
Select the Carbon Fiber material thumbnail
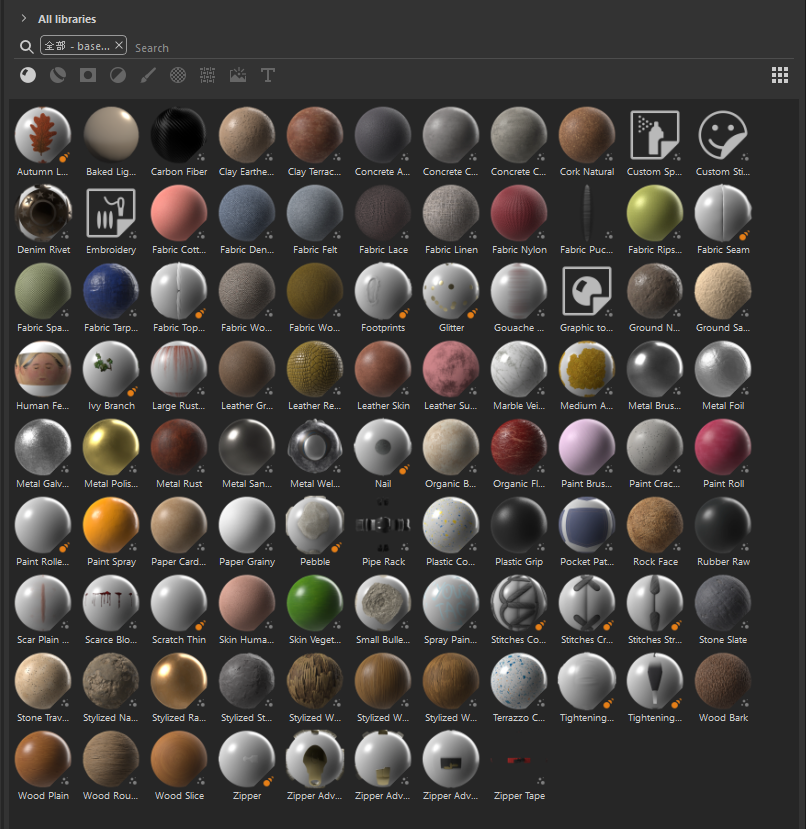[x=179, y=135]
